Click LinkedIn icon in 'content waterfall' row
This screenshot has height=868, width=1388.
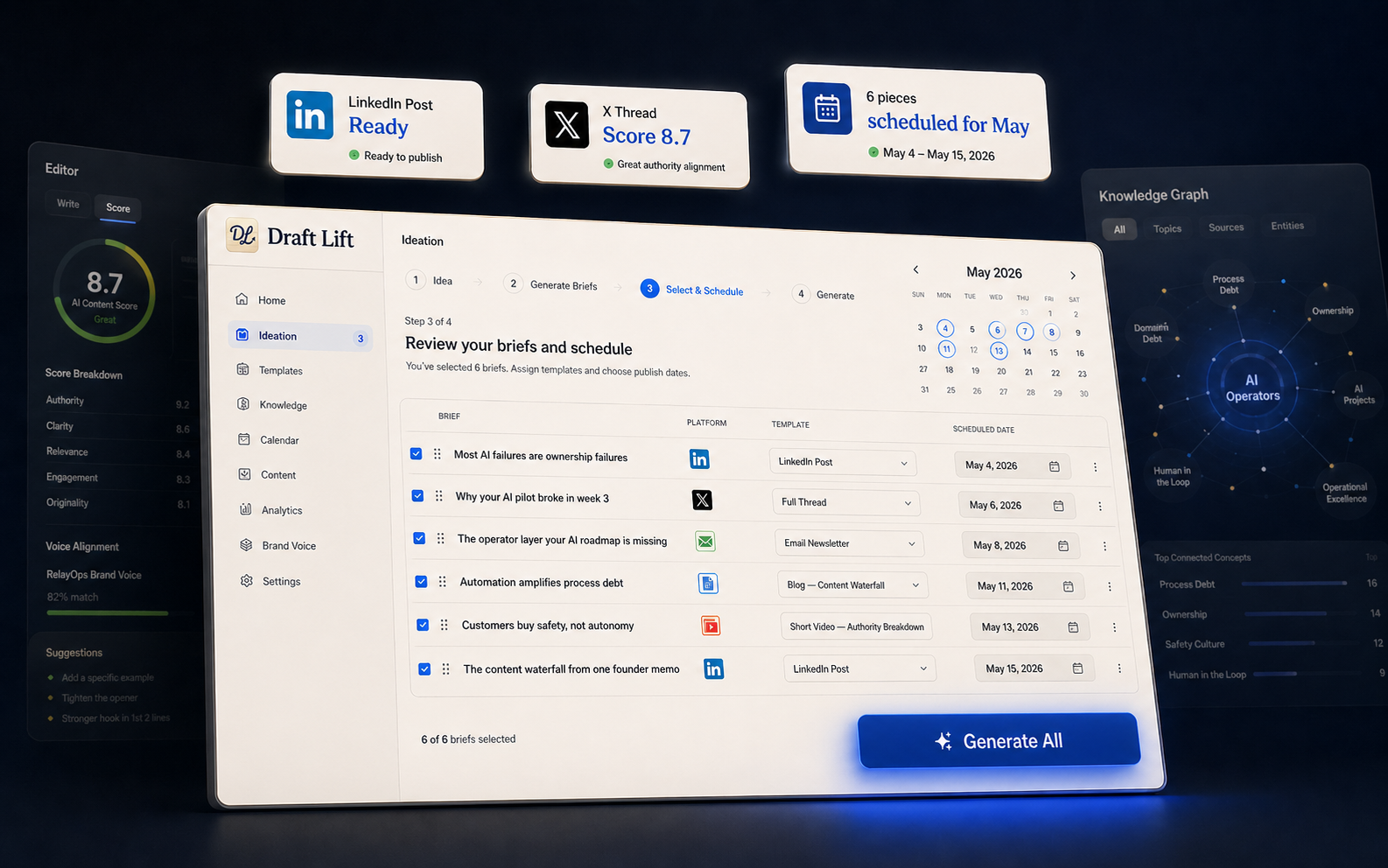[x=714, y=669]
